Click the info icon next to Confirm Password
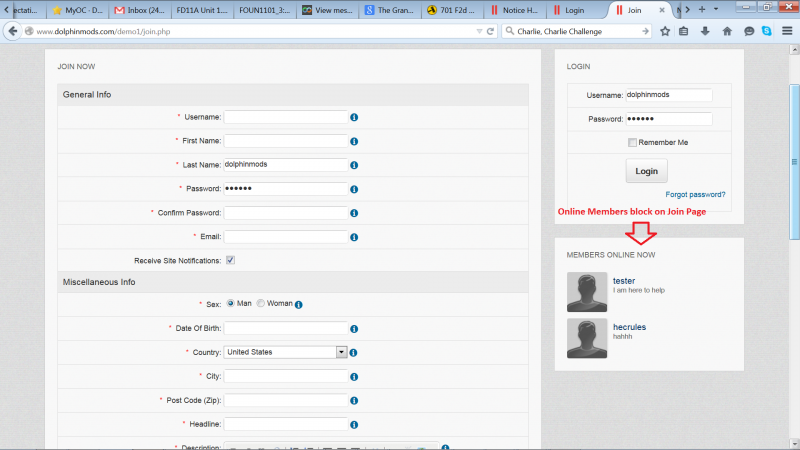Viewport: 800px width, 450px height. point(354,213)
